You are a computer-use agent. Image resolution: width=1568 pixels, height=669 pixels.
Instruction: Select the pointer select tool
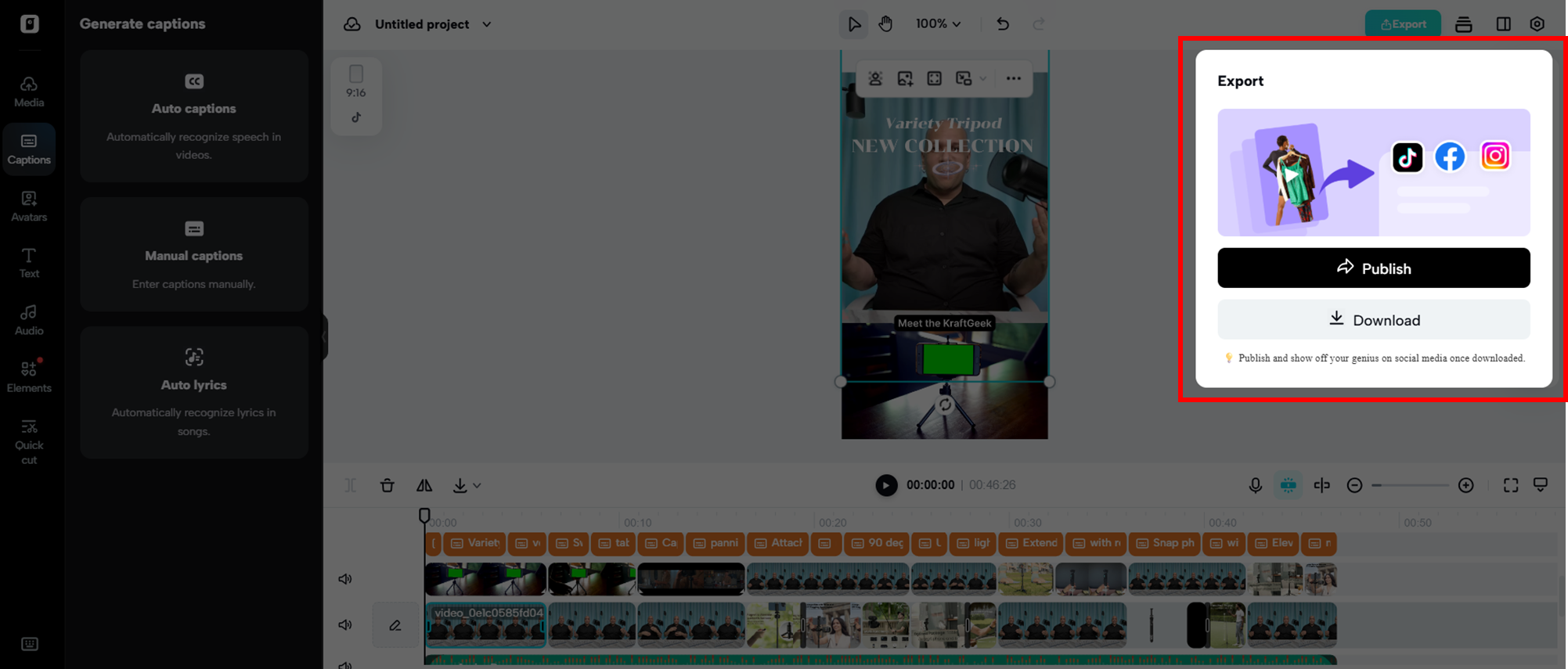[x=853, y=24]
